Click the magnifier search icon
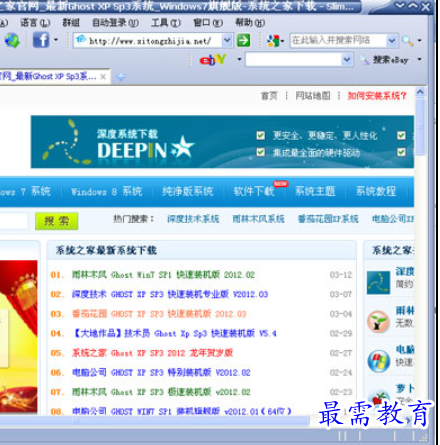The height and width of the screenshot is (445, 440). pos(407,41)
